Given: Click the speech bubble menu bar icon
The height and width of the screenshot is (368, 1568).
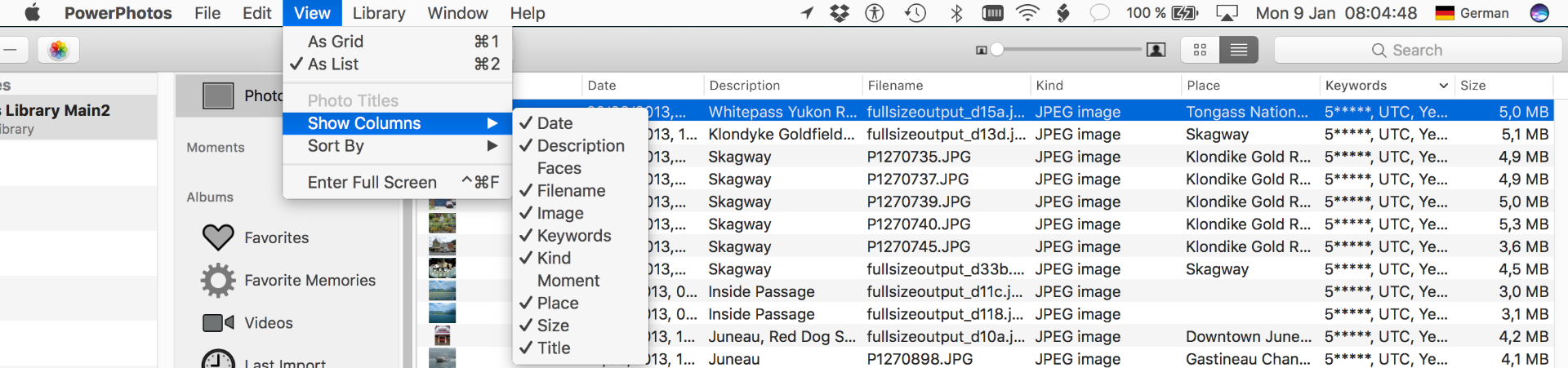Looking at the screenshot, I should tap(1100, 13).
